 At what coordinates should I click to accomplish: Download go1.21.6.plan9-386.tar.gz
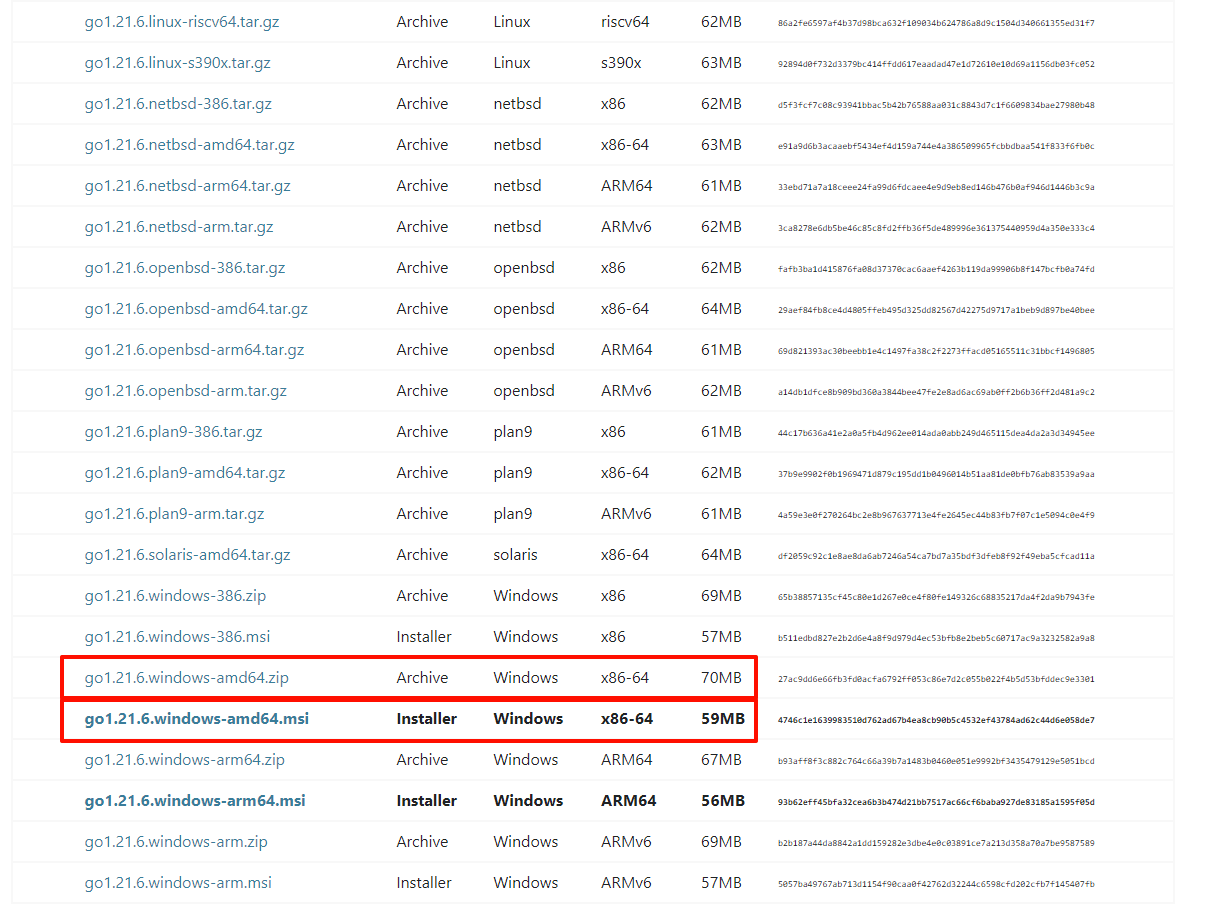click(x=173, y=432)
